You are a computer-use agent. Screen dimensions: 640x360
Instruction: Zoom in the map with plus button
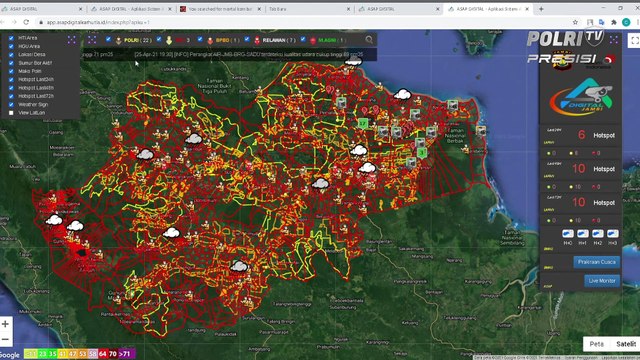5,324
